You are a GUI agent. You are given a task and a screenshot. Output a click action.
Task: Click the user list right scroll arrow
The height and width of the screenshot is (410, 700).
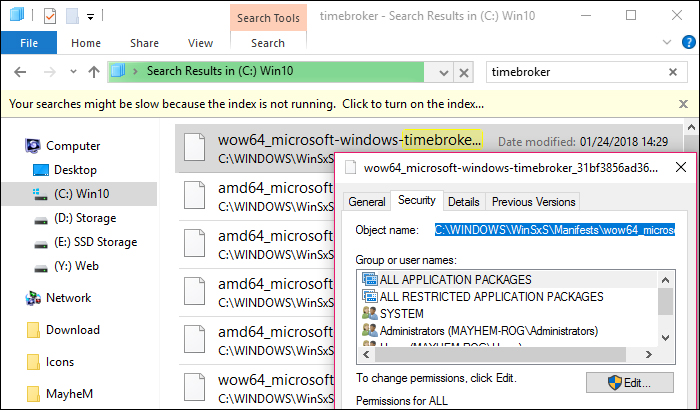[x=649, y=354]
